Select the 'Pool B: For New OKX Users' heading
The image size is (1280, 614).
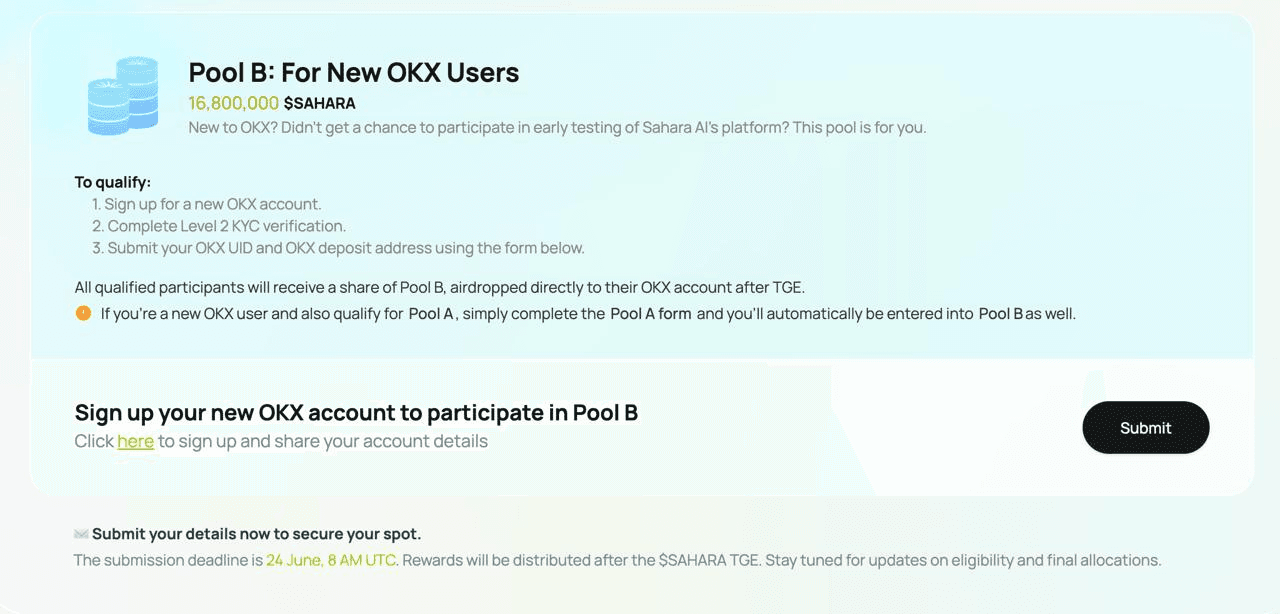click(x=354, y=72)
